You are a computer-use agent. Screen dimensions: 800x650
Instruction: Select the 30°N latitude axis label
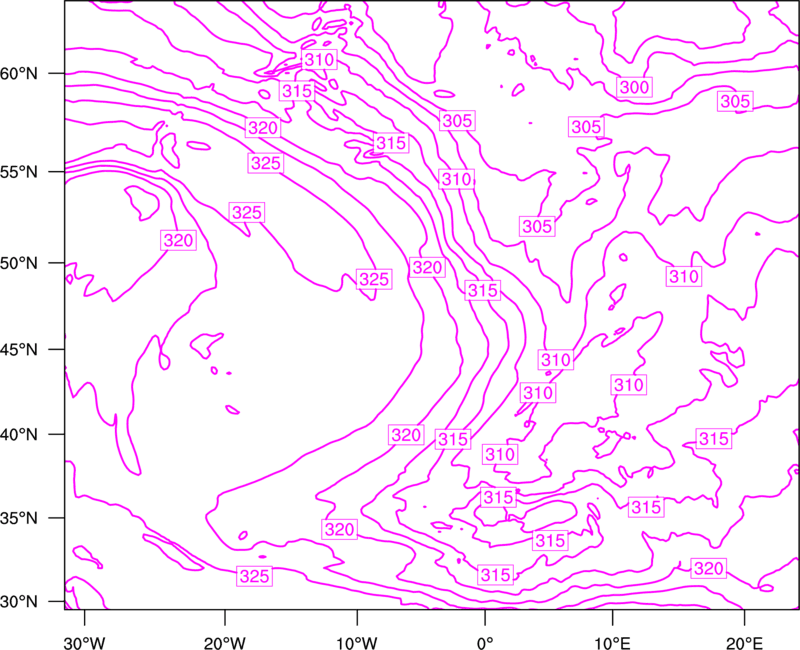19,602
